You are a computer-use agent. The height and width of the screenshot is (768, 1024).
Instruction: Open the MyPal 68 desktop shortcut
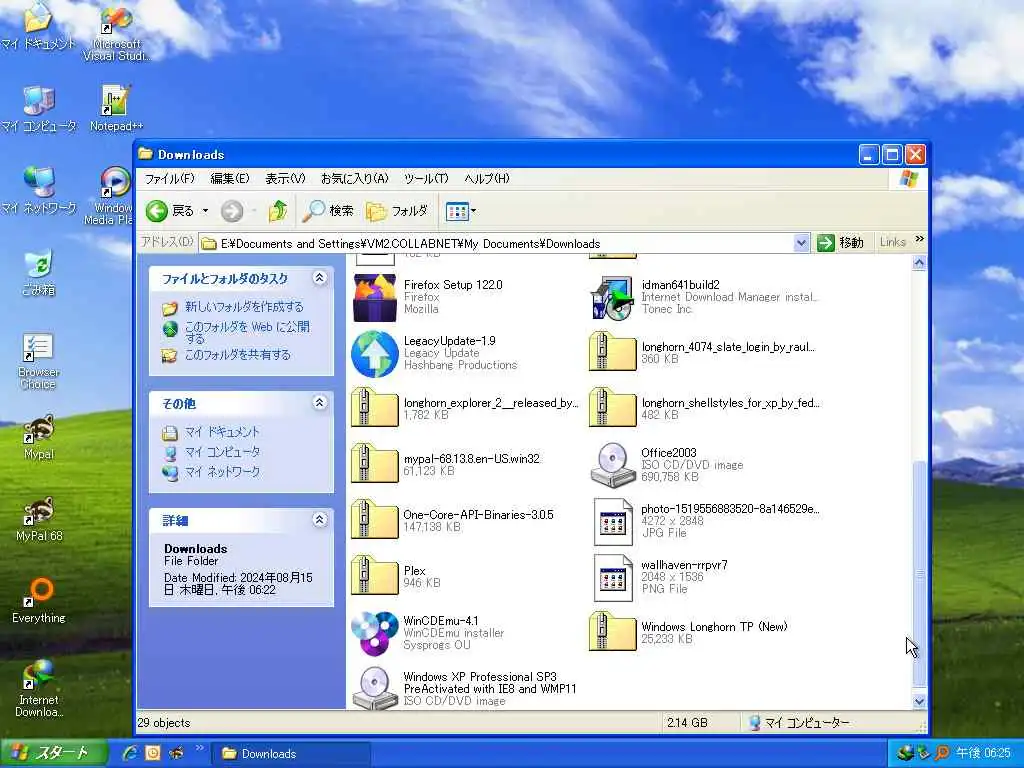coord(39,519)
